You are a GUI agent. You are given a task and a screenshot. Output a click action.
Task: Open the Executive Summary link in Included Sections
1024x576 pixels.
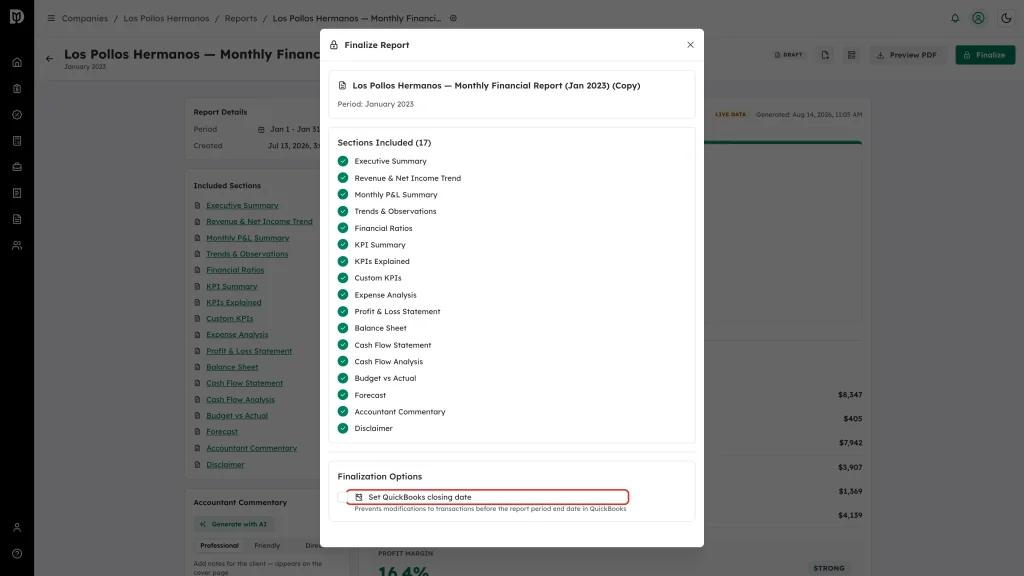coord(242,205)
